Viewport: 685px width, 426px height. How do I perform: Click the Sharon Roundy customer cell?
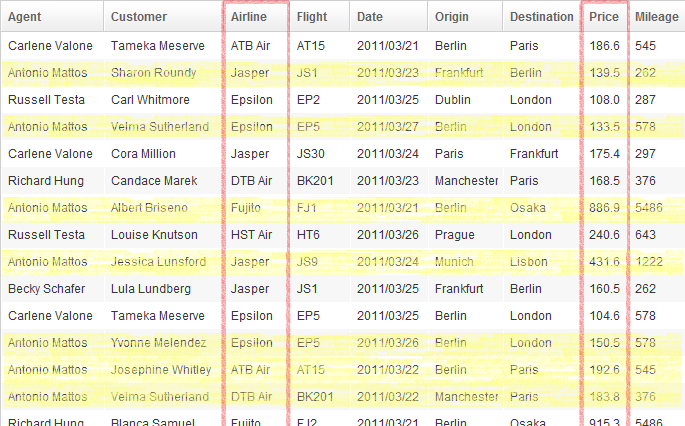tap(164, 73)
